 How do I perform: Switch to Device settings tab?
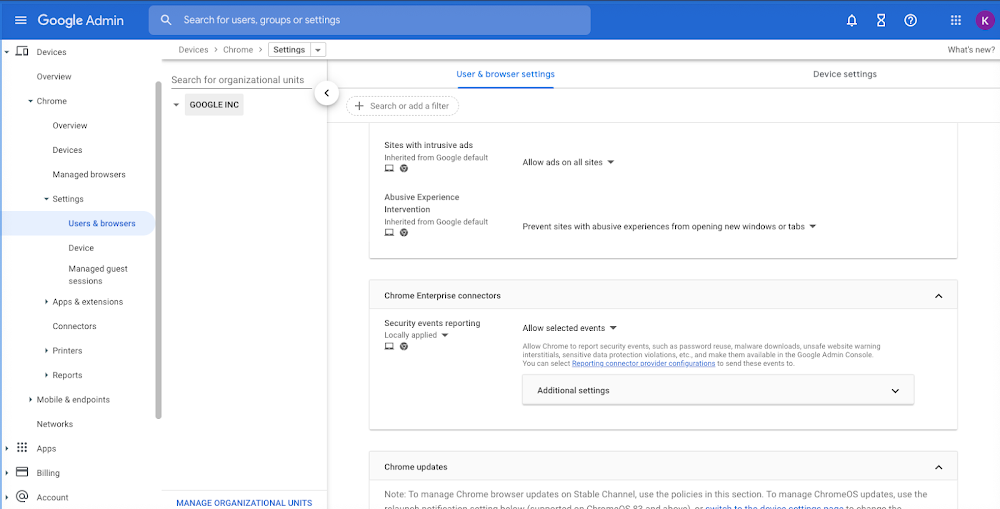(x=844, y=74)
